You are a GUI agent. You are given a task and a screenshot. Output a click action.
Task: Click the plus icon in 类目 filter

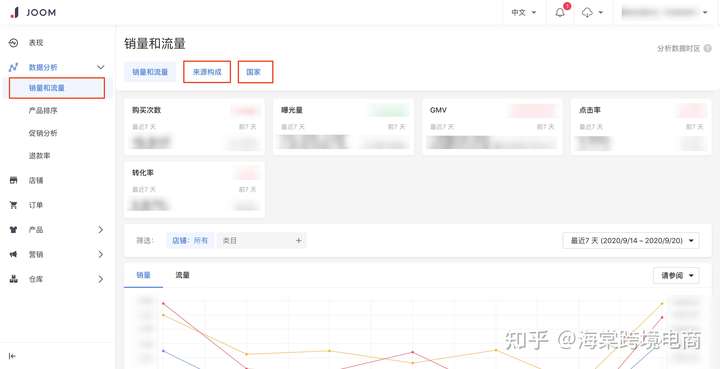pos(298,240)
